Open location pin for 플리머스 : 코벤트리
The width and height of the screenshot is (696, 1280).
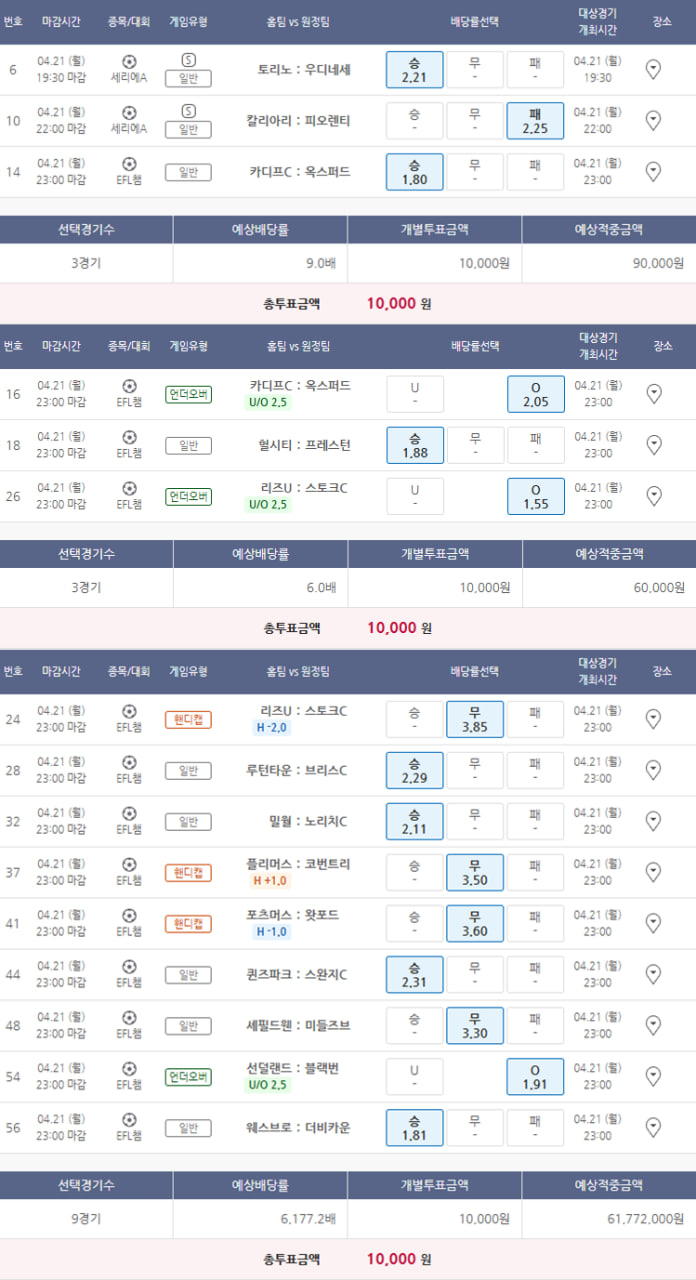click(653, 872)
